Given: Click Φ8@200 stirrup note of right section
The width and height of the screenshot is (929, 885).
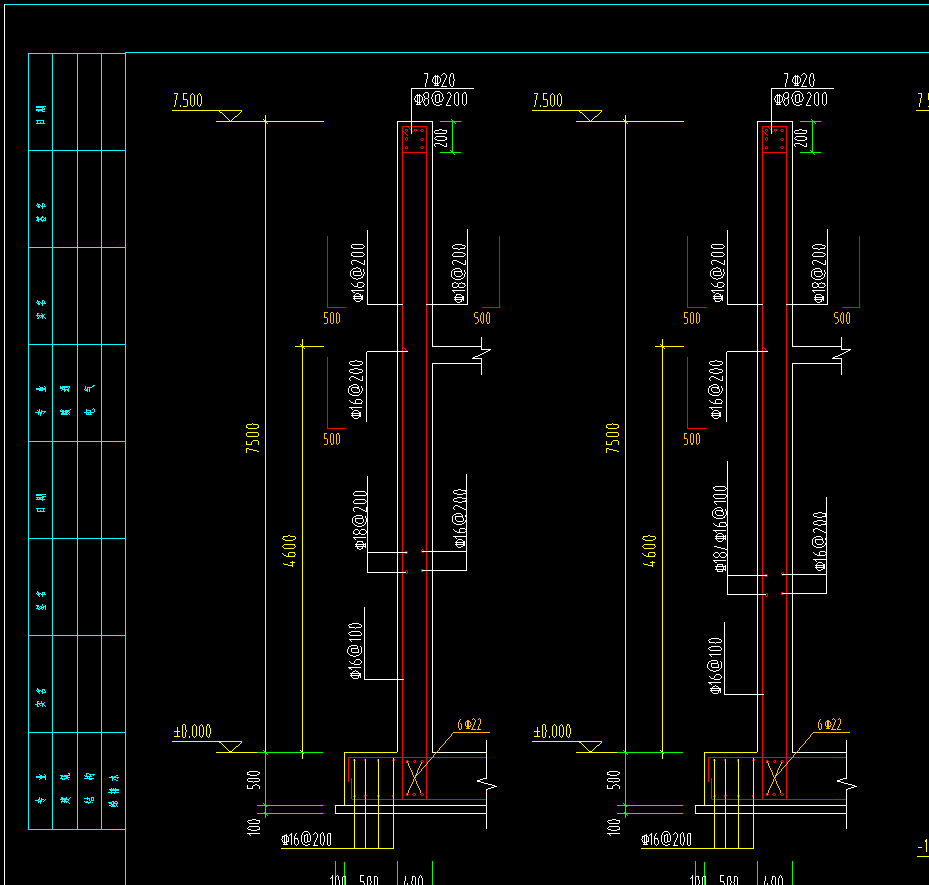Looking at the screenshot, I should pyautogui.click(x=801, y=99).
